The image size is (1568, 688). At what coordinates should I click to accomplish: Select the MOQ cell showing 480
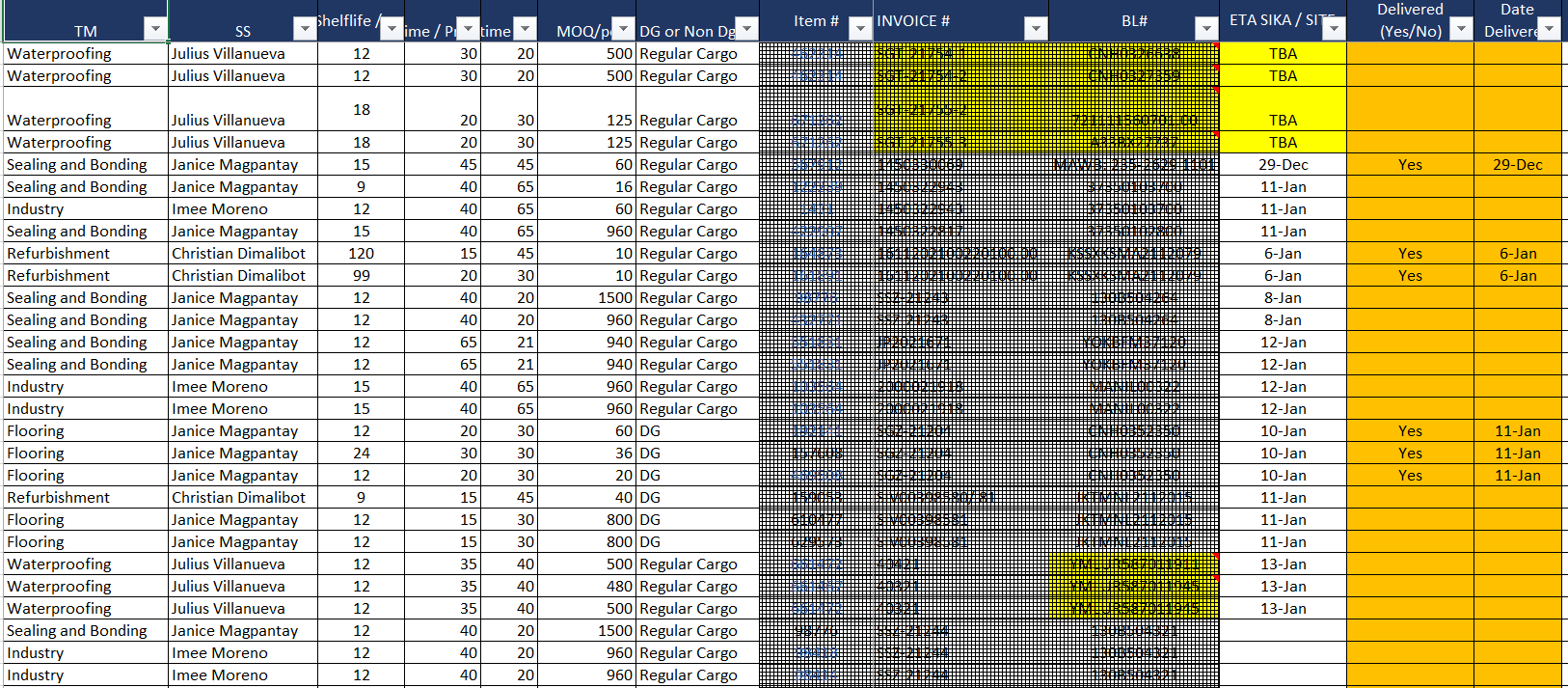coord(586,587)
